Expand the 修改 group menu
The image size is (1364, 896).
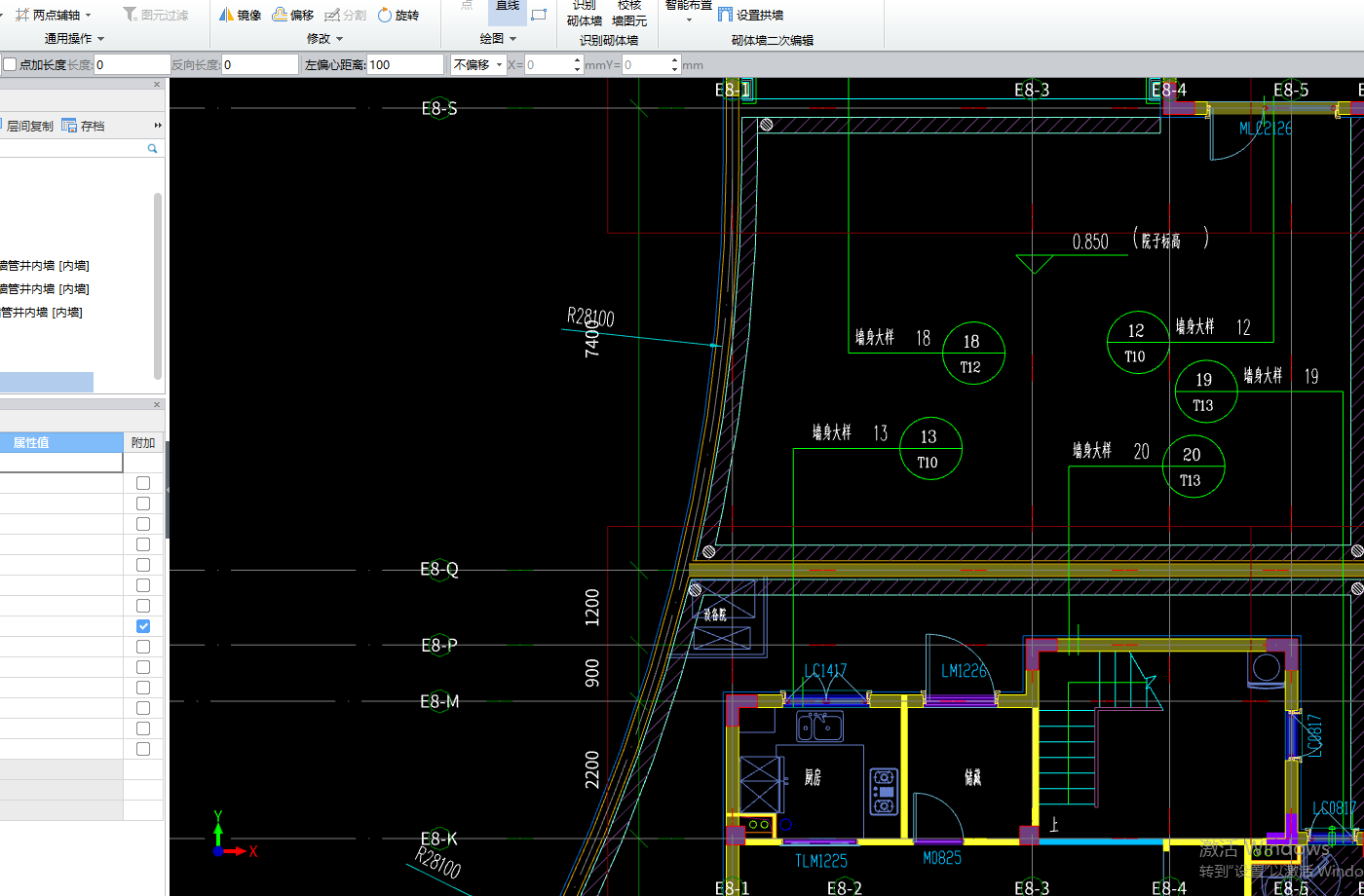(x=325, y=39)
